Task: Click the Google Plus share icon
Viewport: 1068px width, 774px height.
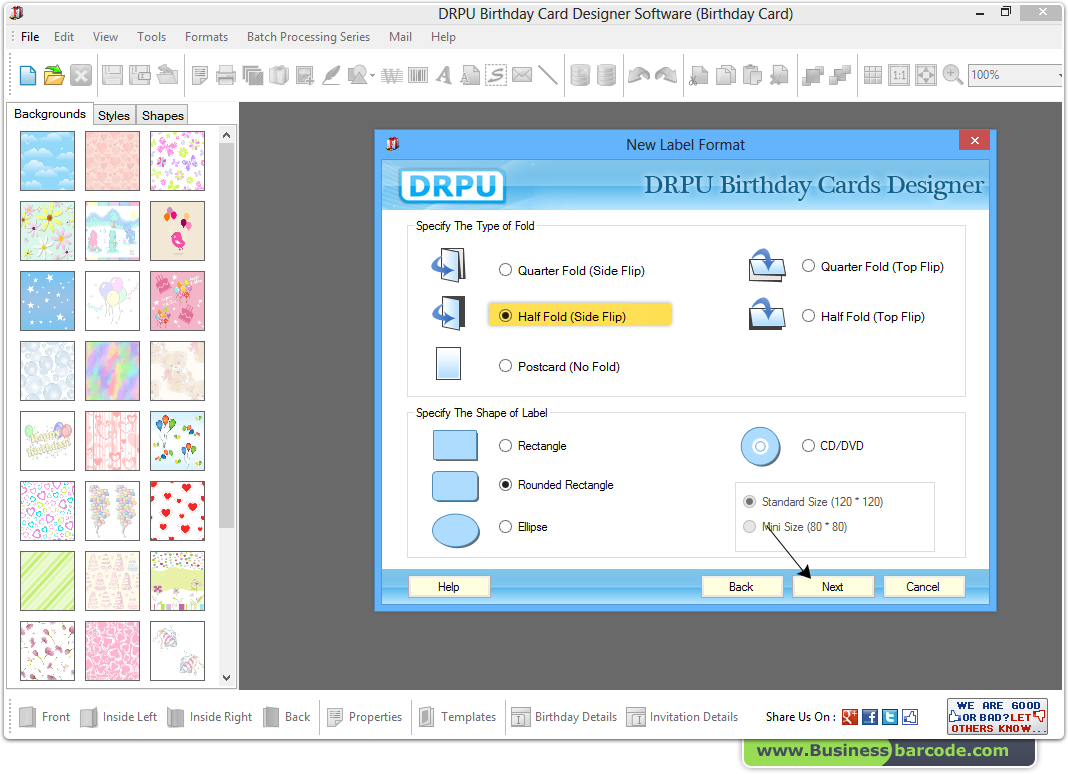Action: 849,717
